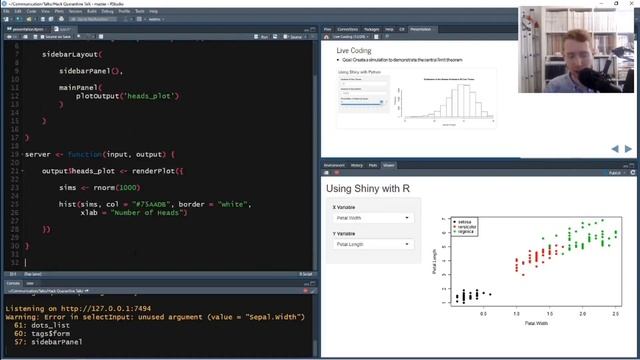The width and height of the screenshot is (640, 360).
Task: Open the Source button dropdown arrow
Action: [x=305, y=37]
